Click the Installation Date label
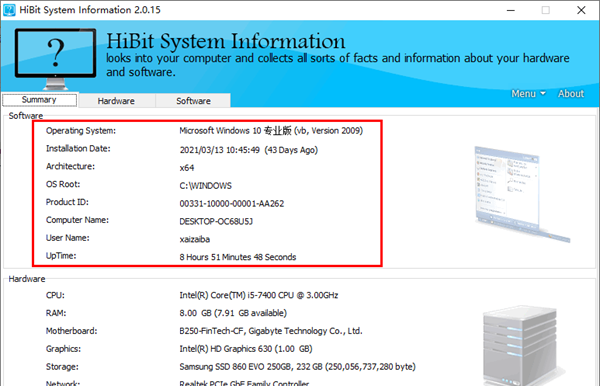Viewport: 600px width, 386px height. (x=78, y=148)
